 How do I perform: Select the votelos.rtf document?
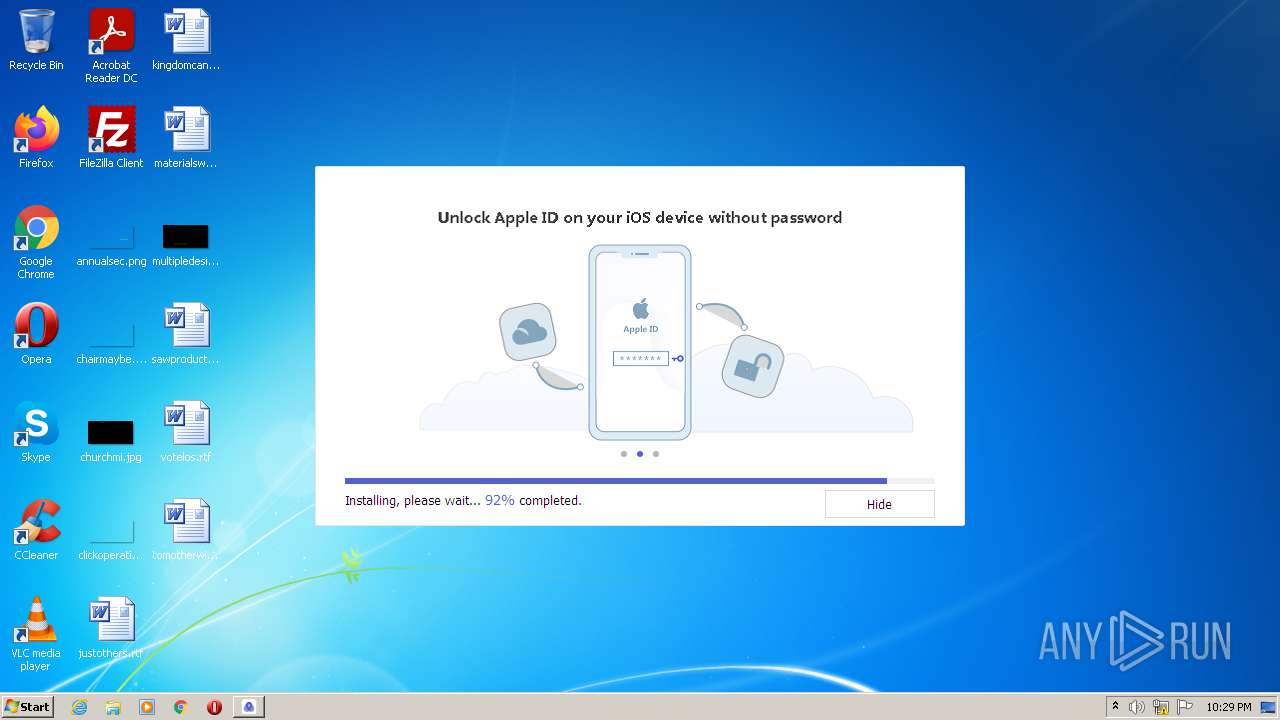[186, 432]
